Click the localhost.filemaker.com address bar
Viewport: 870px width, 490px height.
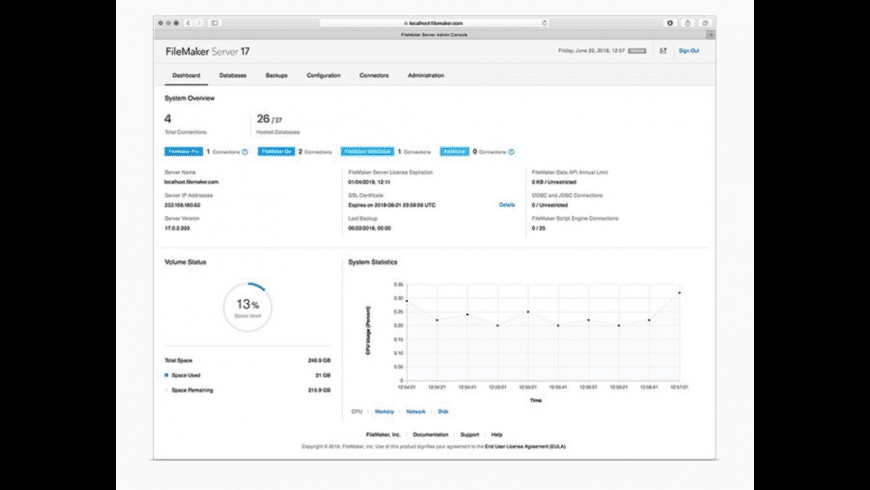coord(435,22)
